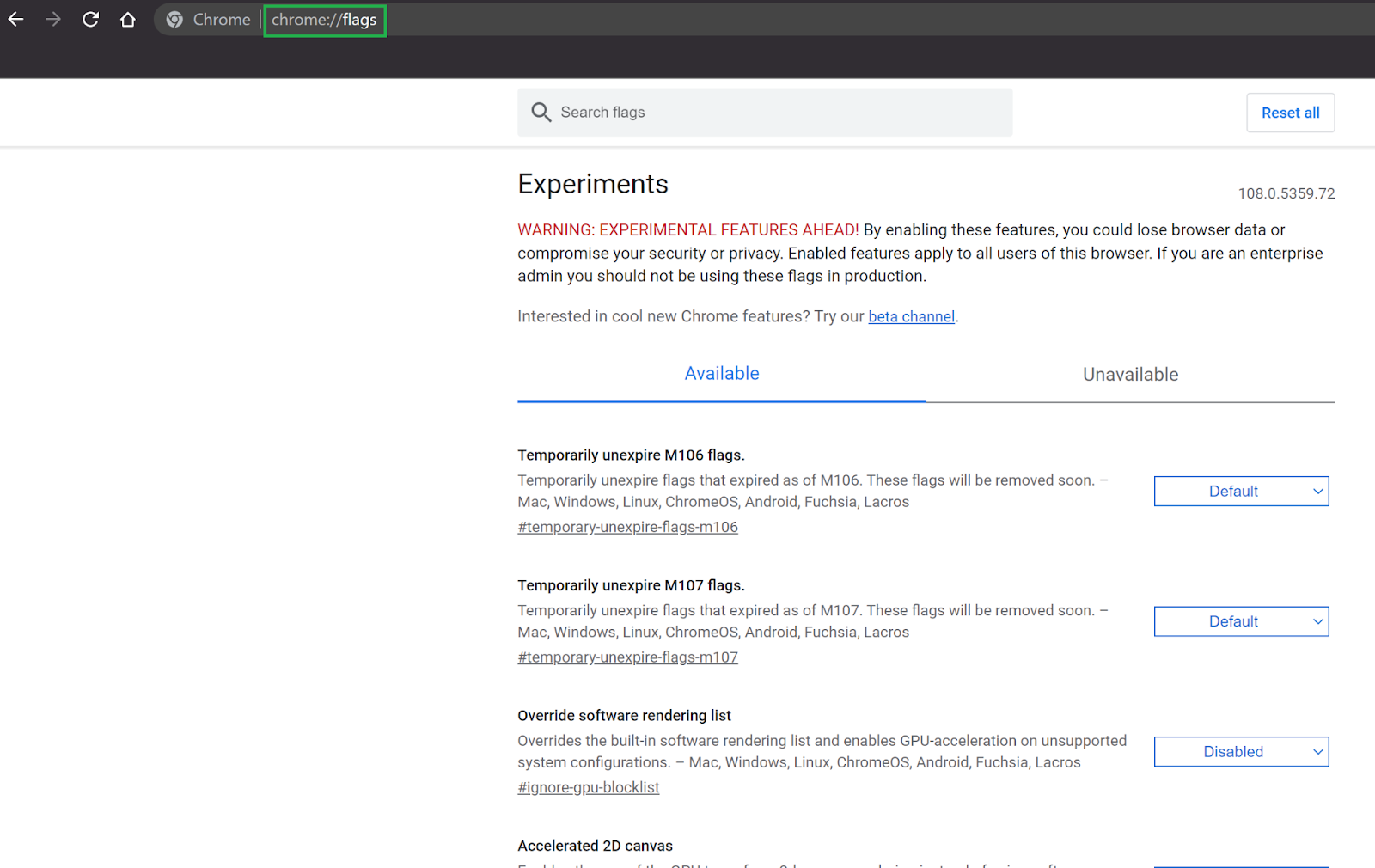1375x868 pixels.
Task: Select the Available tab
Action: point(721,373)
